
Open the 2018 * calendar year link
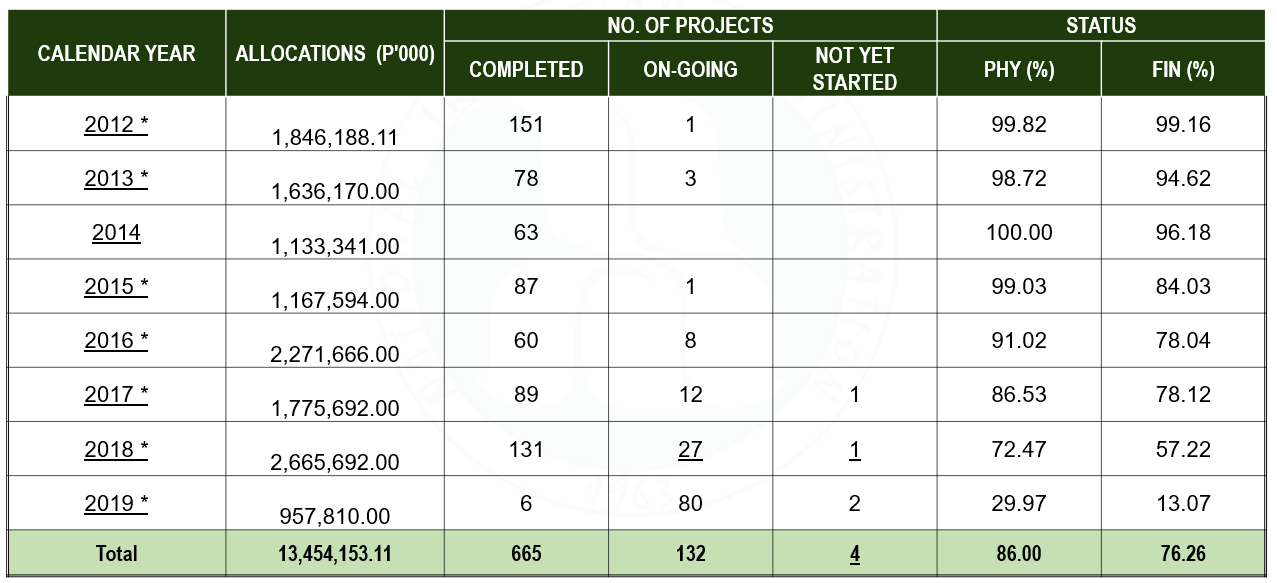[116, 449]
